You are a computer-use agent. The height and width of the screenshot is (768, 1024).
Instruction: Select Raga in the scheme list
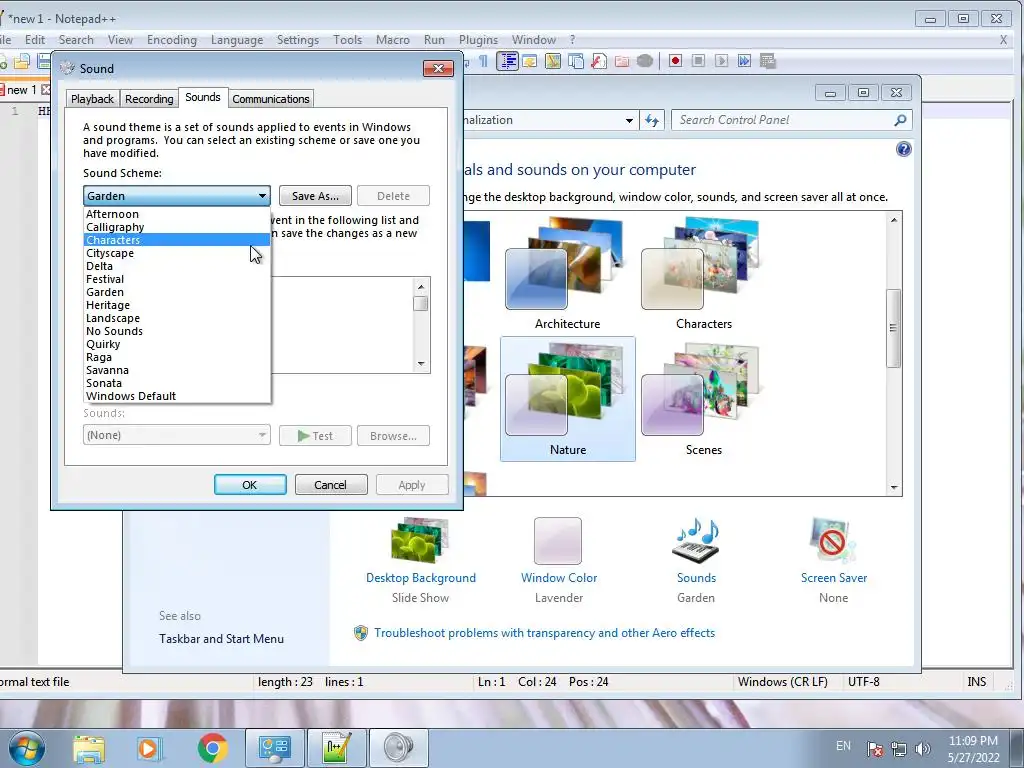177,357
